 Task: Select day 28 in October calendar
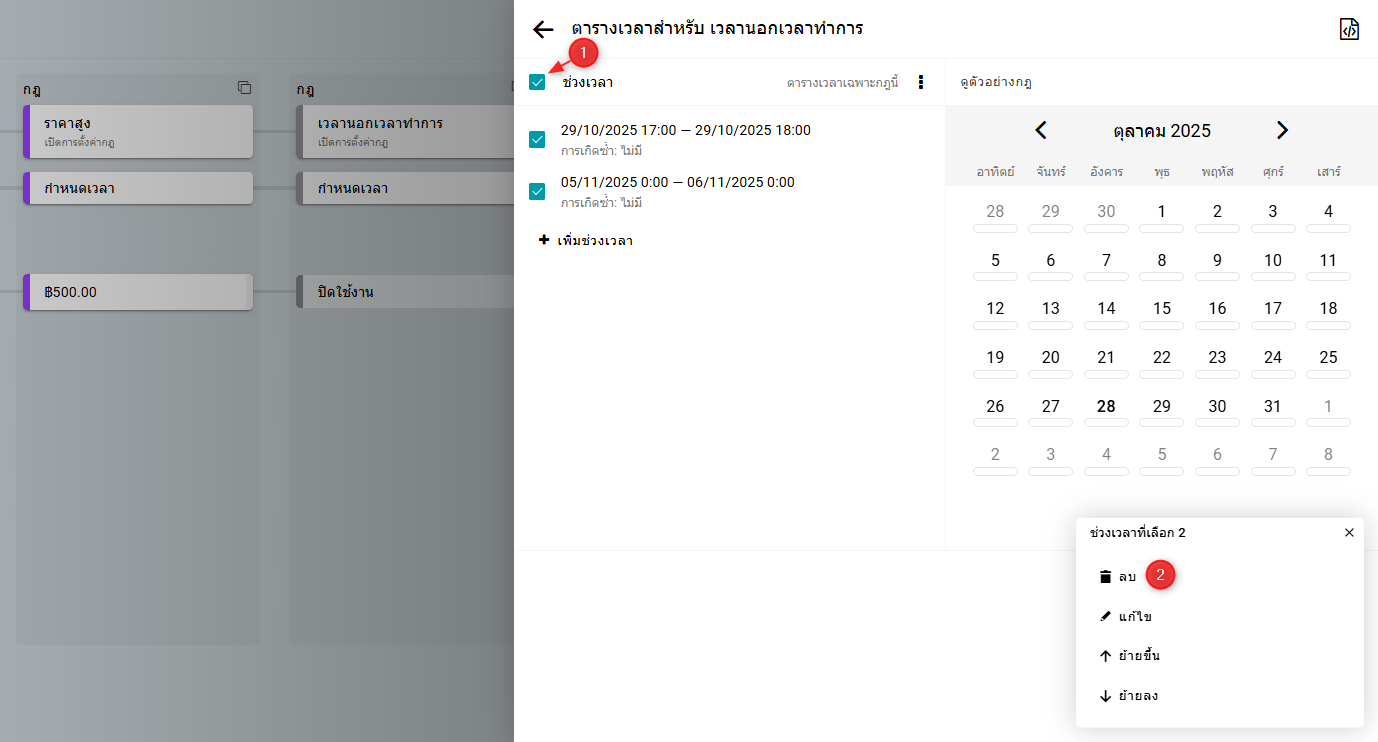click(1106, 407)
